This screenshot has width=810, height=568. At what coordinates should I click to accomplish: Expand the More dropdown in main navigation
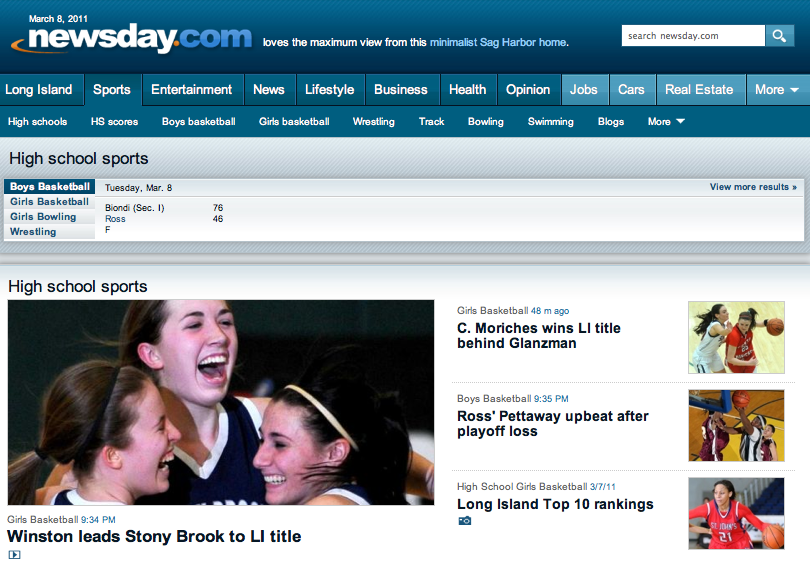(x=777, y=89)
